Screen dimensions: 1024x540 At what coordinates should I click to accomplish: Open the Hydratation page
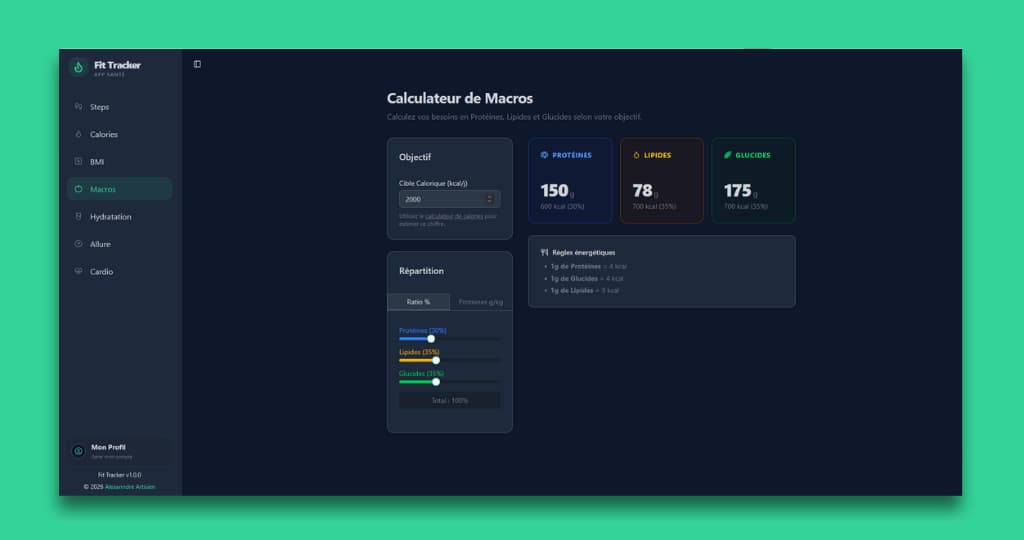pyautogui.click(x=120, y=216)
